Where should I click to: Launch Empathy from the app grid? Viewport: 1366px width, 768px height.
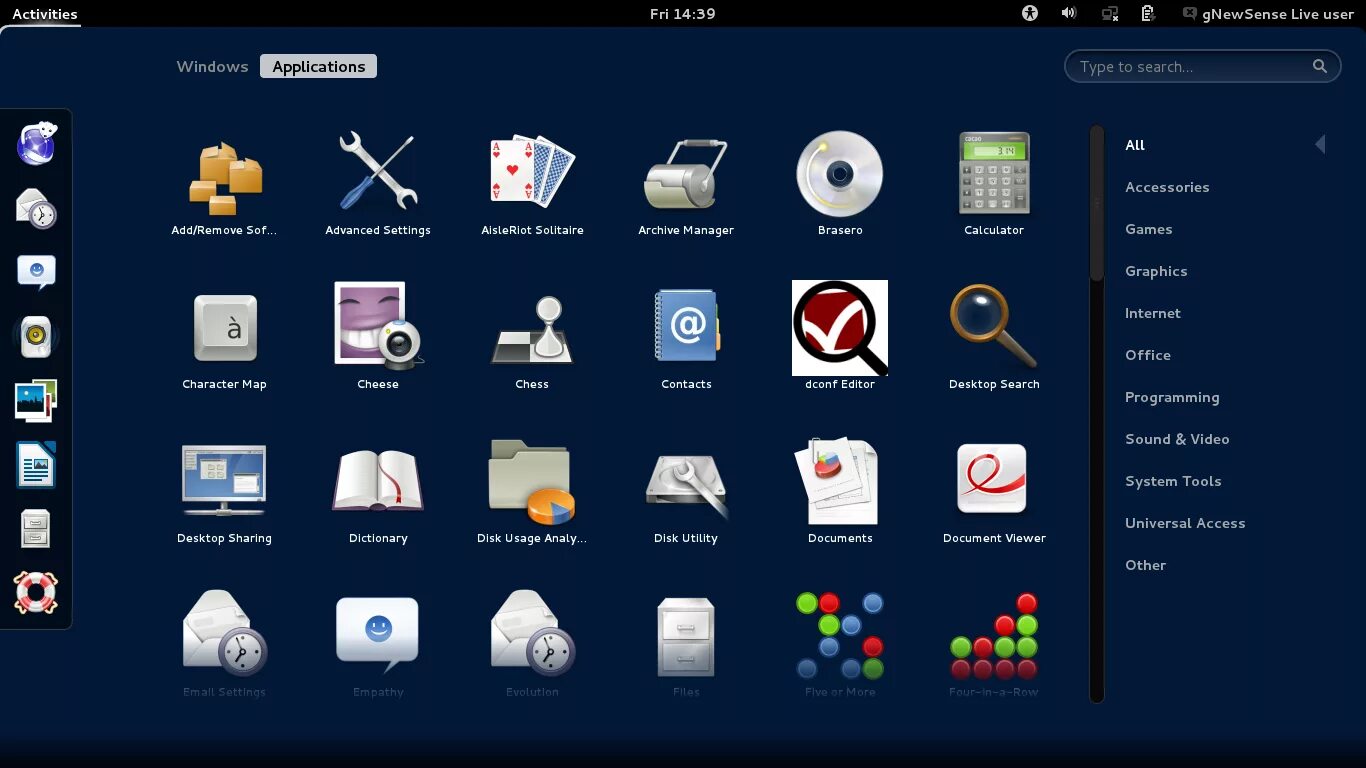378,645
